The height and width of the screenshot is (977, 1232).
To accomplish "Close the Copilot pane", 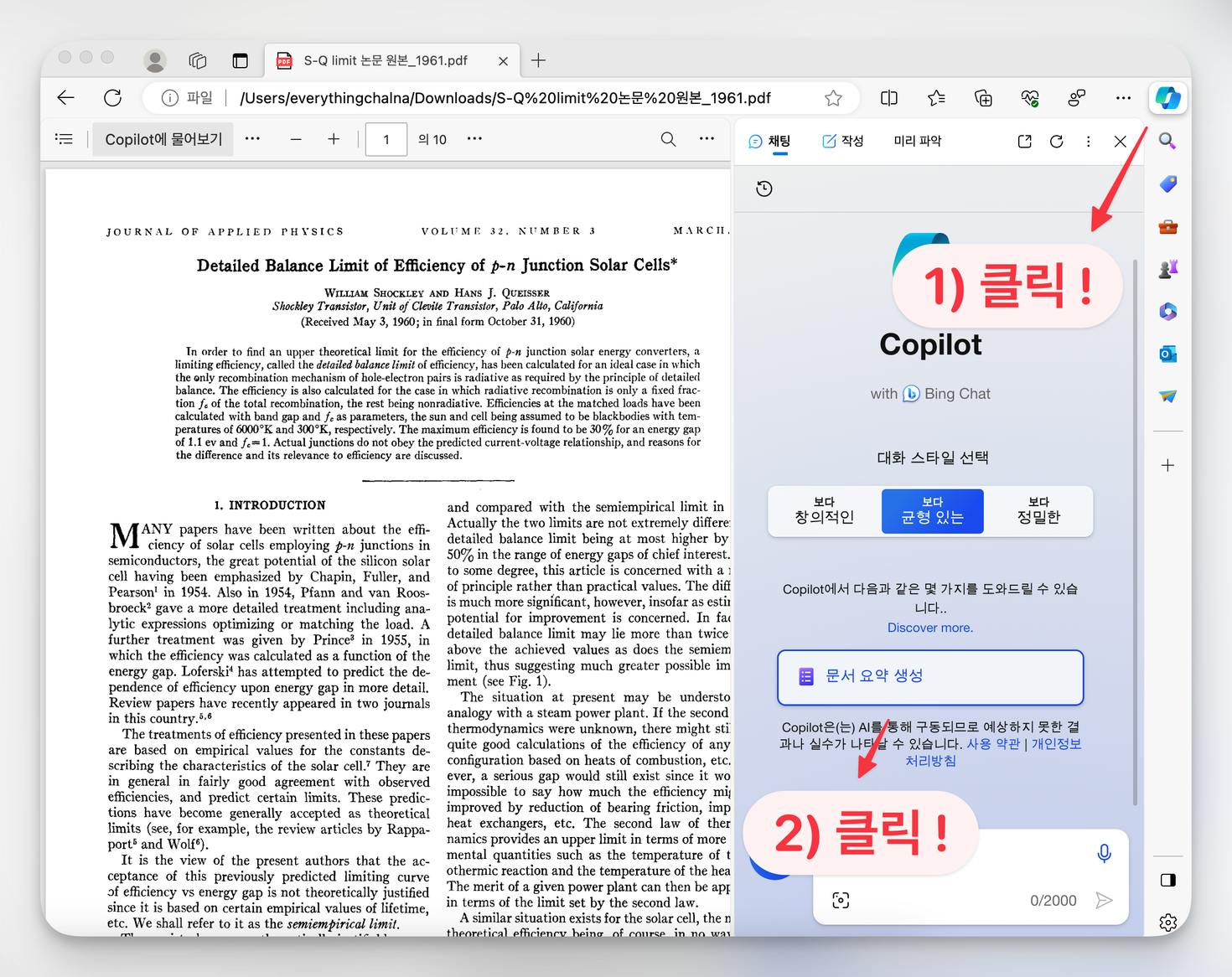I will 1120,141.
